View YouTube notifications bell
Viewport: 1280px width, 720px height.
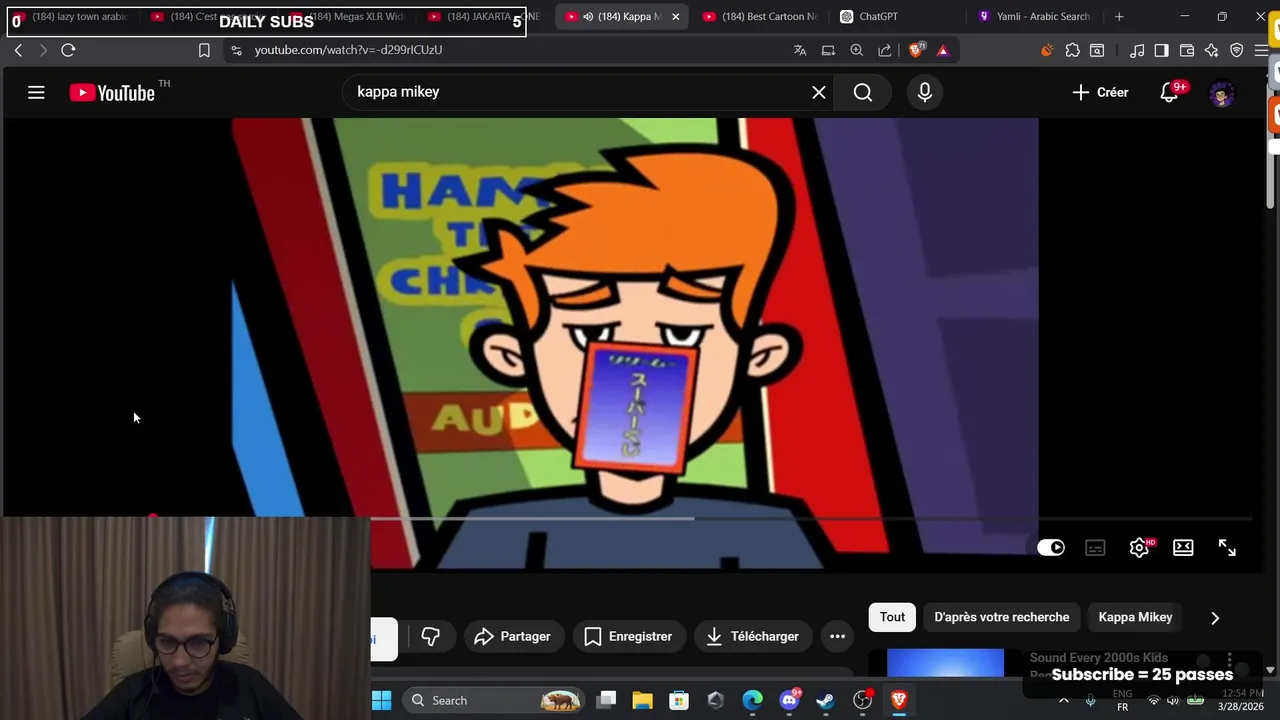(1170, 92)
